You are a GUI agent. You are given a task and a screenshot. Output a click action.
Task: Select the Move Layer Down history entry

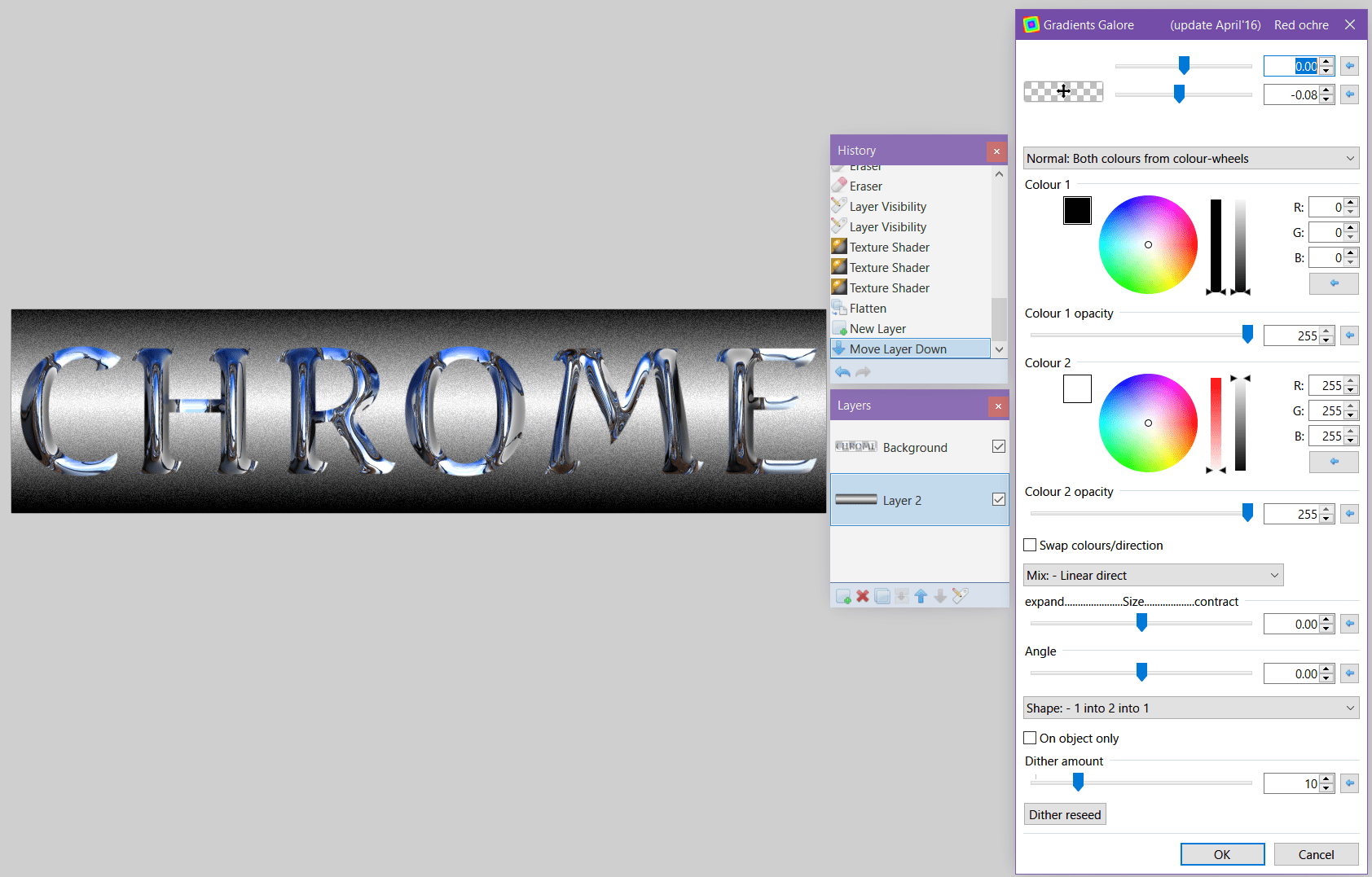[898, 349]
